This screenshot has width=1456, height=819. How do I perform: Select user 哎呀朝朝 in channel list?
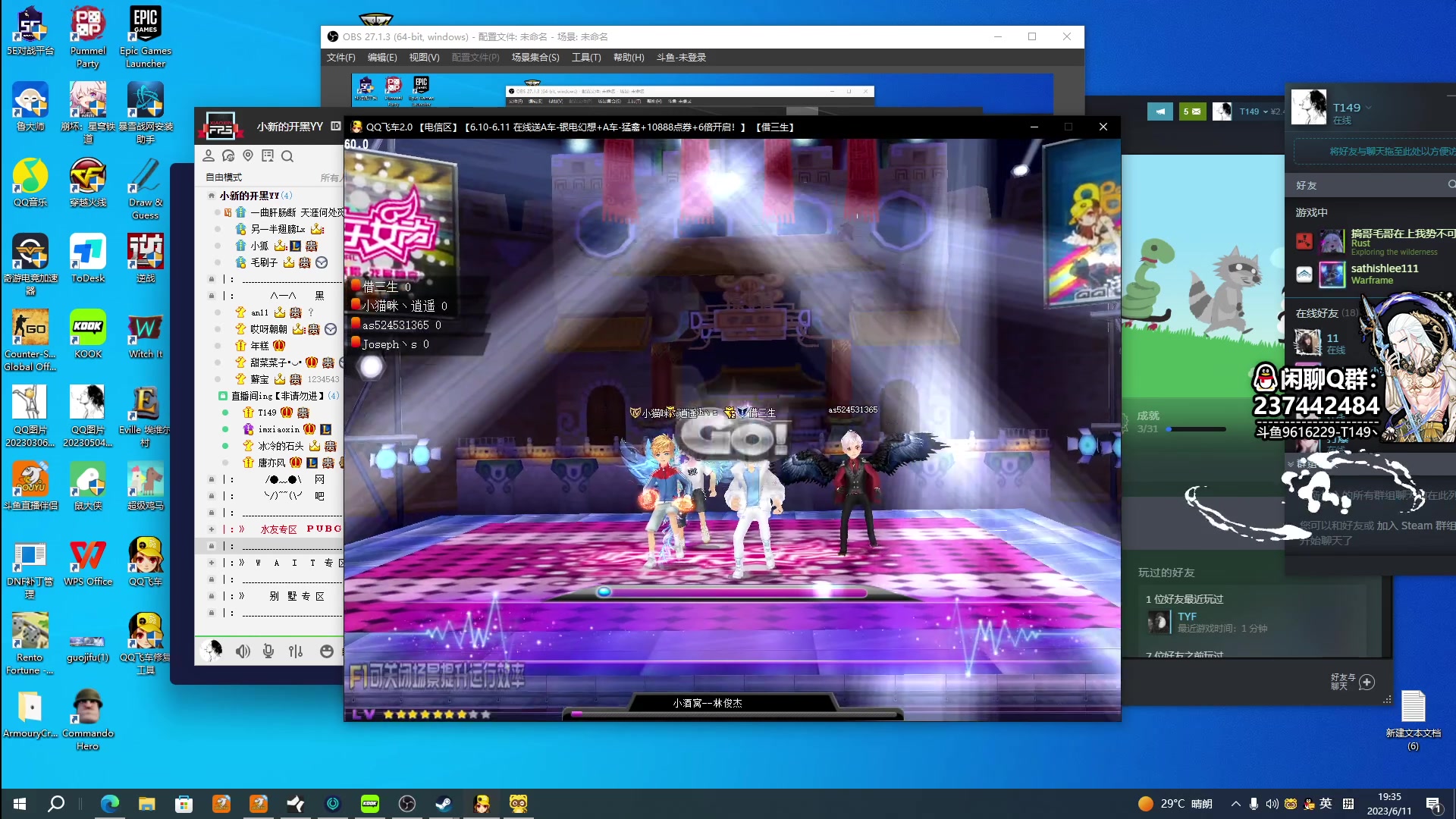click(268, 329)
